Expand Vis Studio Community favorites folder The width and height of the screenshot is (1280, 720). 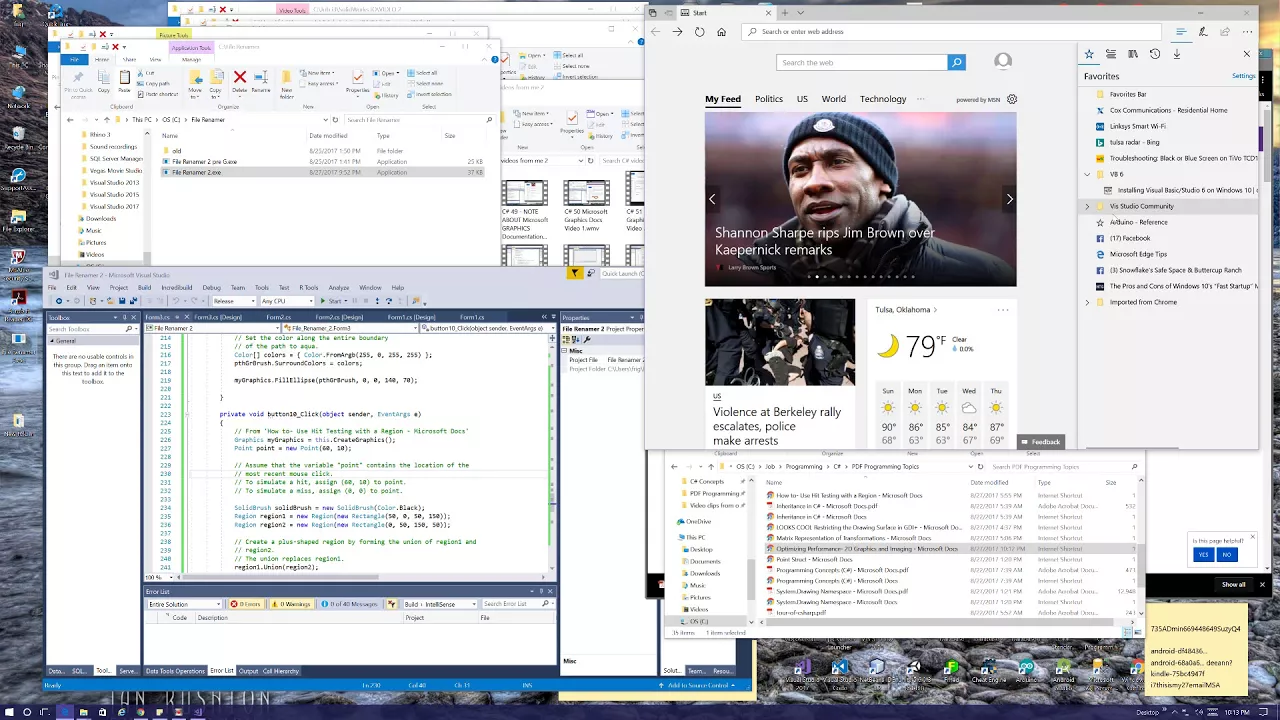tap(1088, 206)
